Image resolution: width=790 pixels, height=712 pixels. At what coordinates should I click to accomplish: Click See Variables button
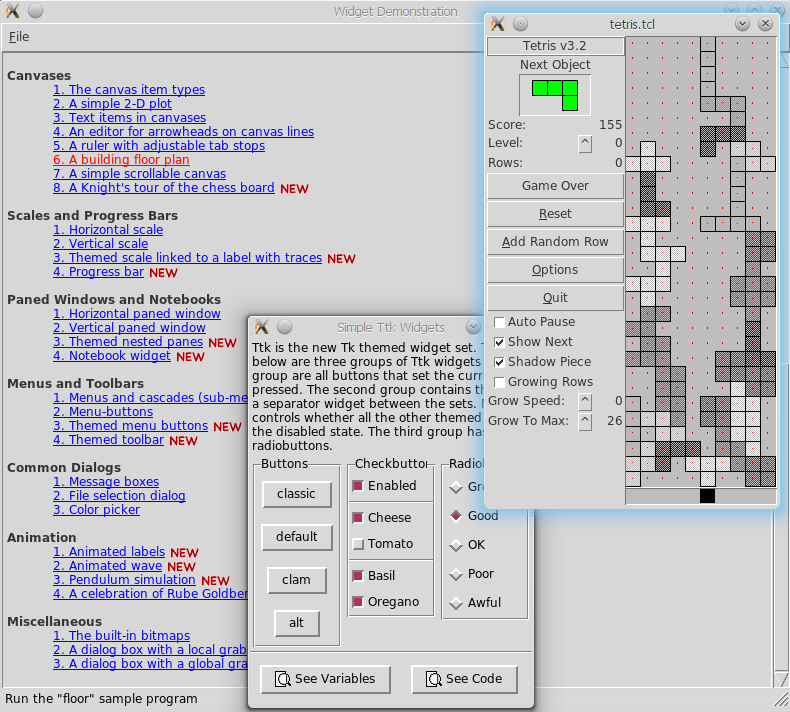point(325,679)
